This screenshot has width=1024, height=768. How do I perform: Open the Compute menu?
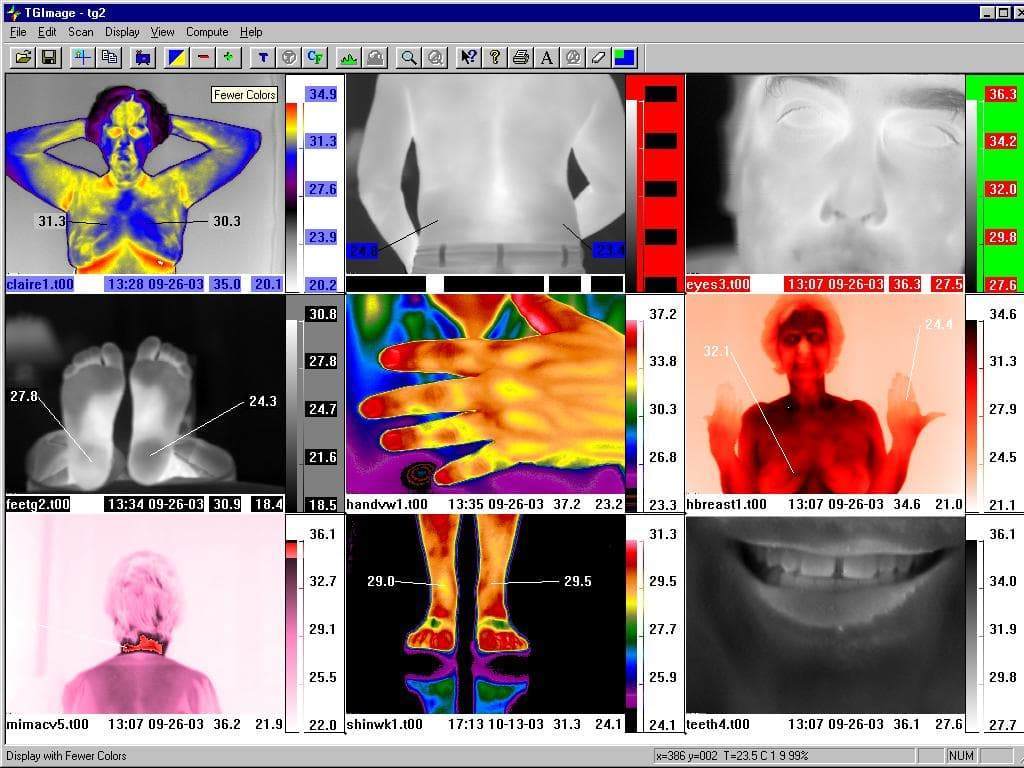pyautogui.click(x=207, y=32)
